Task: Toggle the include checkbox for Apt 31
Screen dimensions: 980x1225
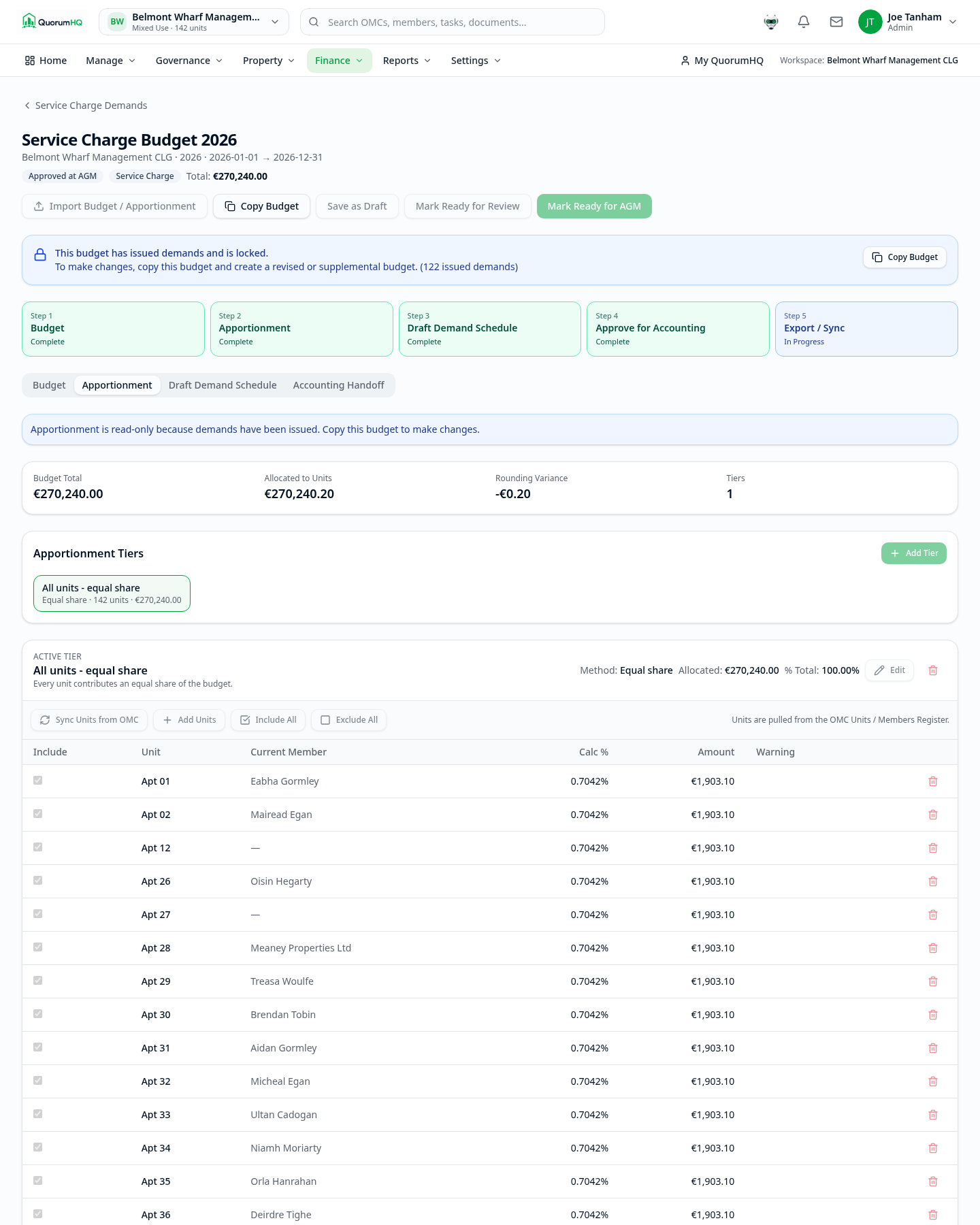Action: coord(38,1047)
